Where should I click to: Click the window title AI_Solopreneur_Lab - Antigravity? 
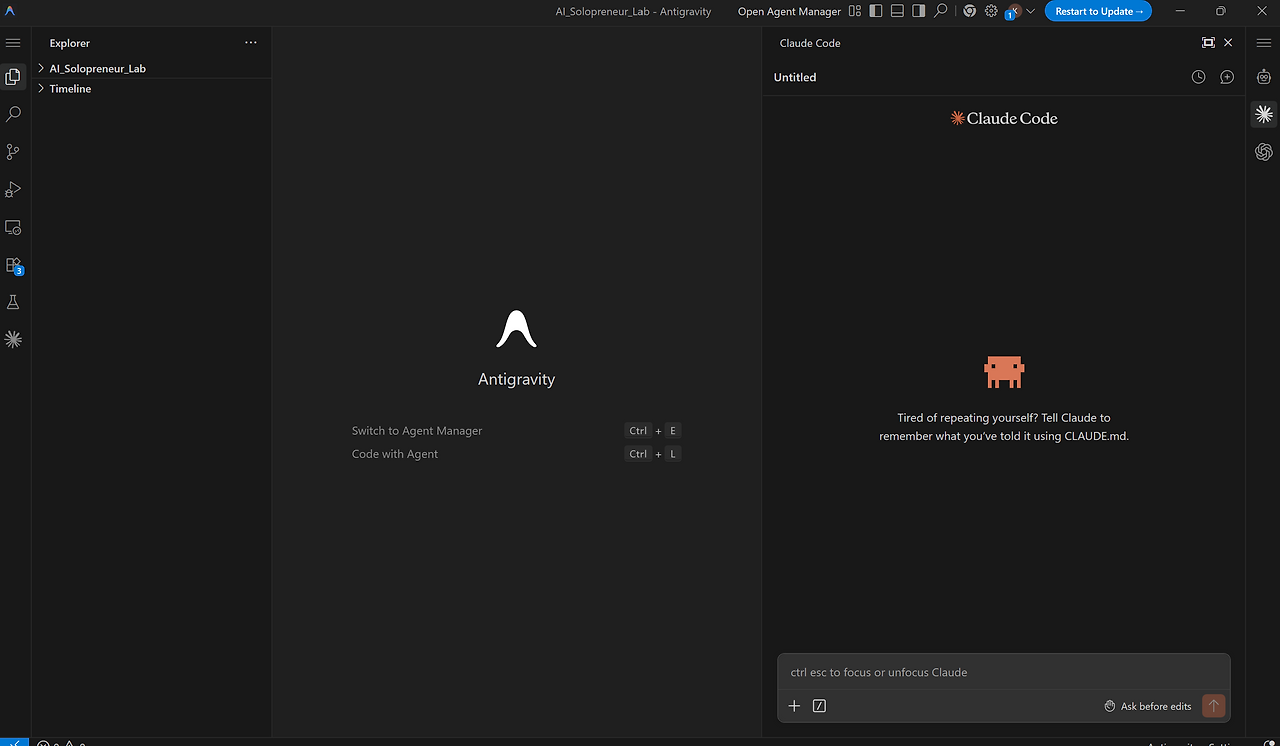click(633, 11)
